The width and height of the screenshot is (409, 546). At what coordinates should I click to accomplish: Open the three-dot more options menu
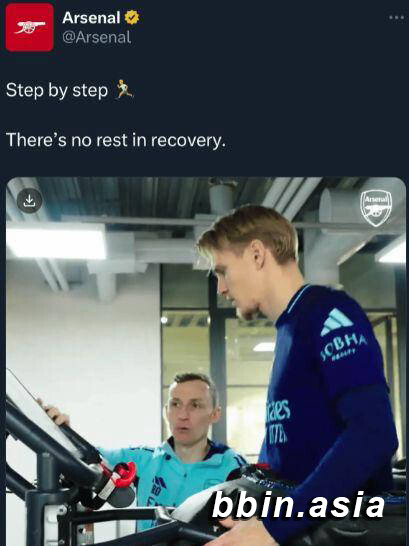(x=396, y=17)
